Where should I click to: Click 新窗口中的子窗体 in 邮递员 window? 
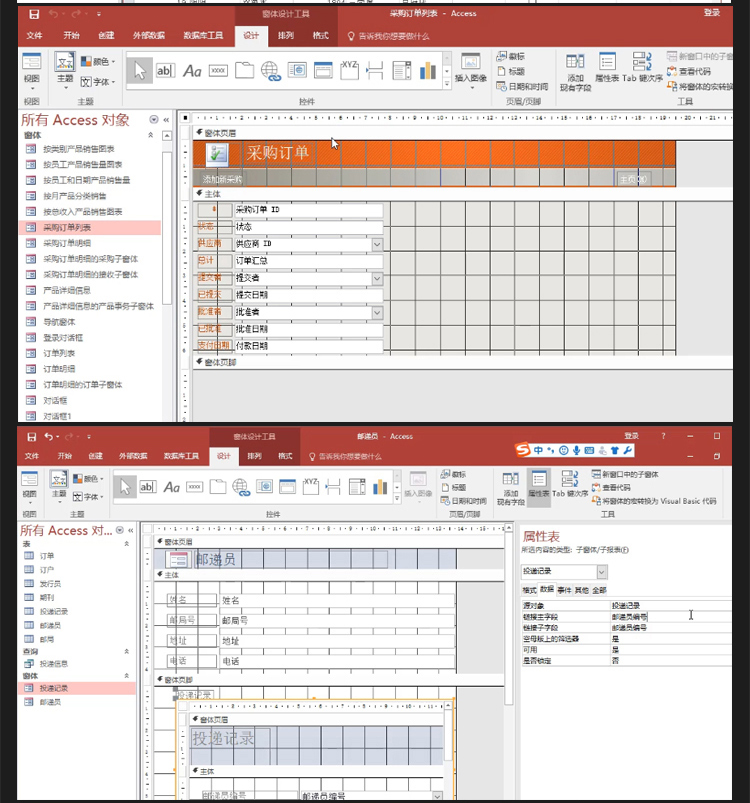625,474
